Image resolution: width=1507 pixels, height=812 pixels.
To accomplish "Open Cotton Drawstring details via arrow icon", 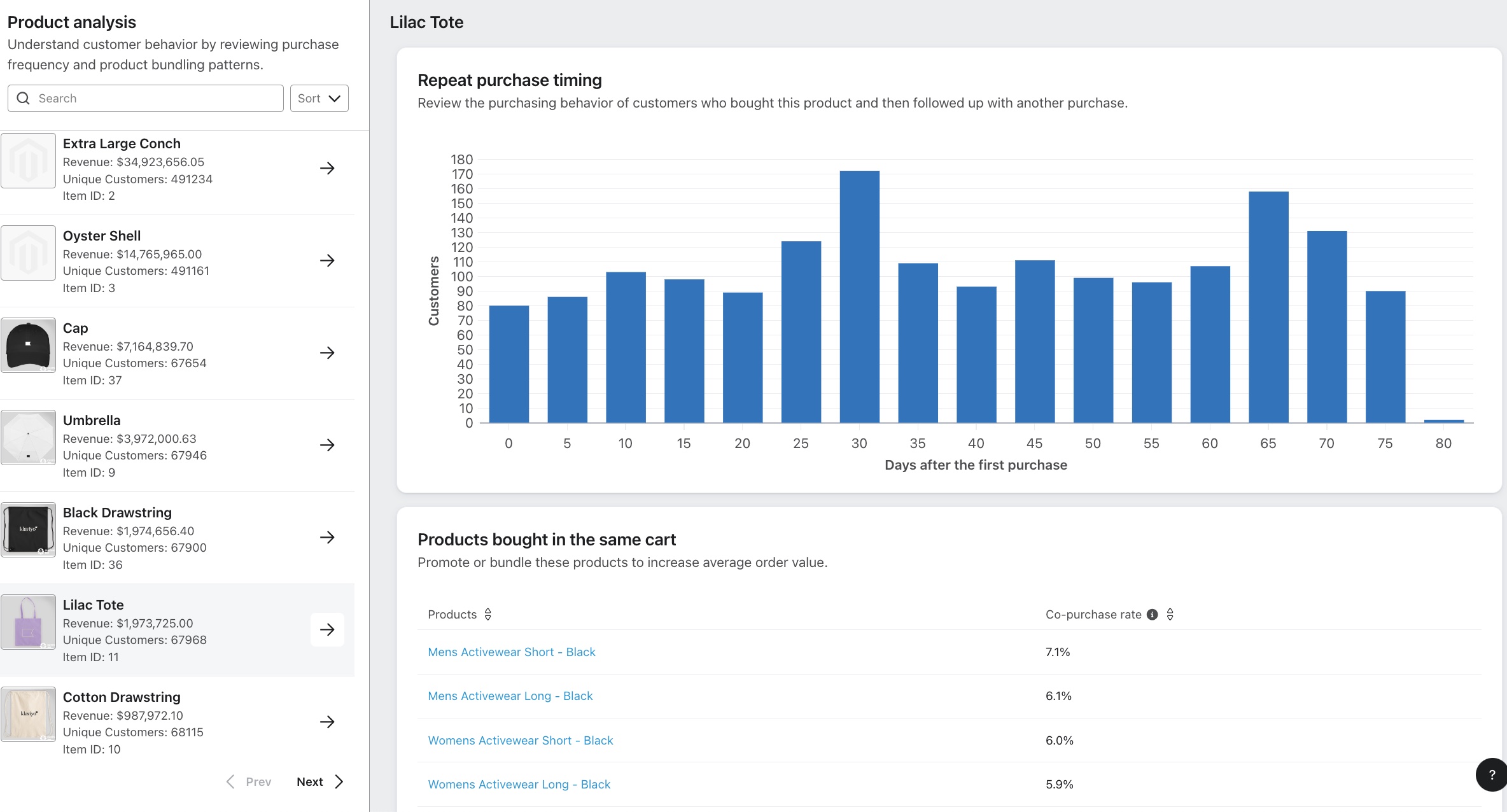I will point(327,722).
